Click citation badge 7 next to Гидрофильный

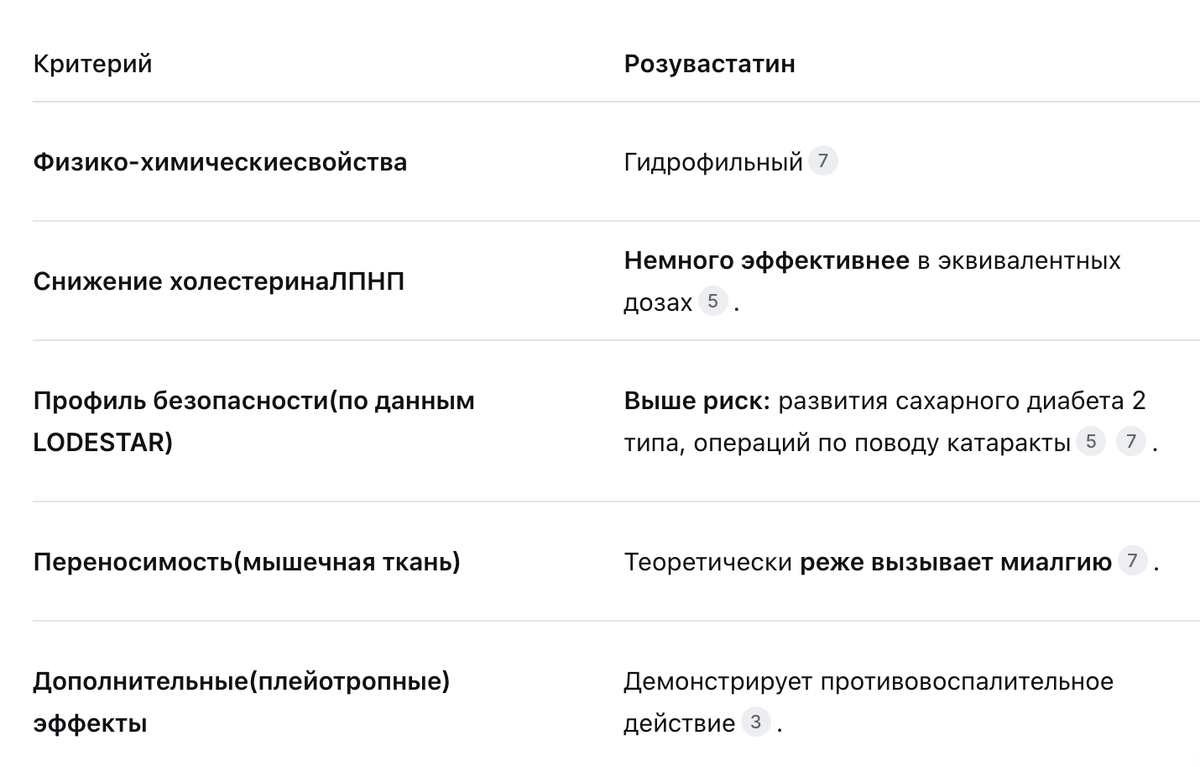point(822,161)
